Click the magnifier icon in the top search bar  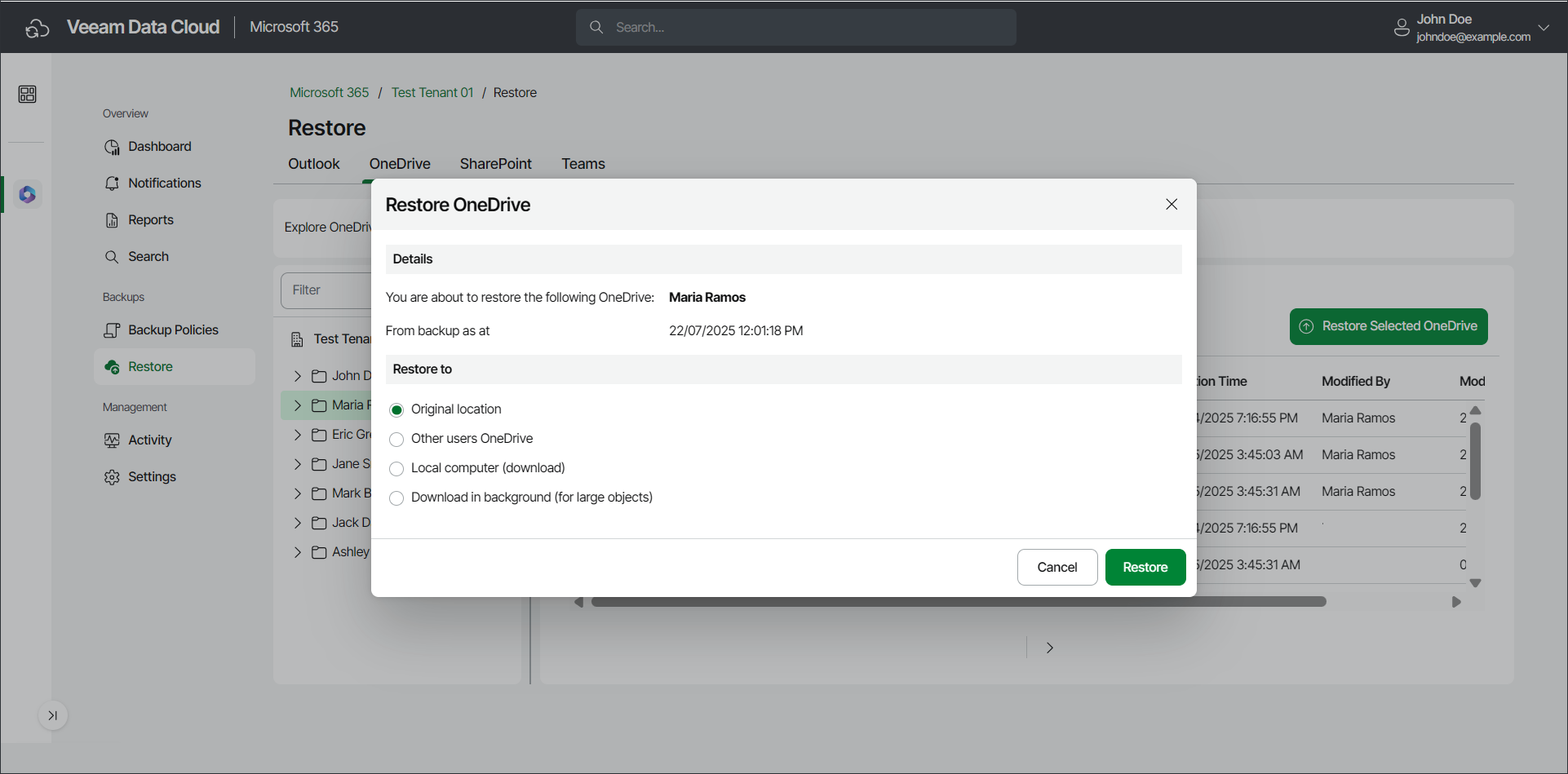[596, 27]
